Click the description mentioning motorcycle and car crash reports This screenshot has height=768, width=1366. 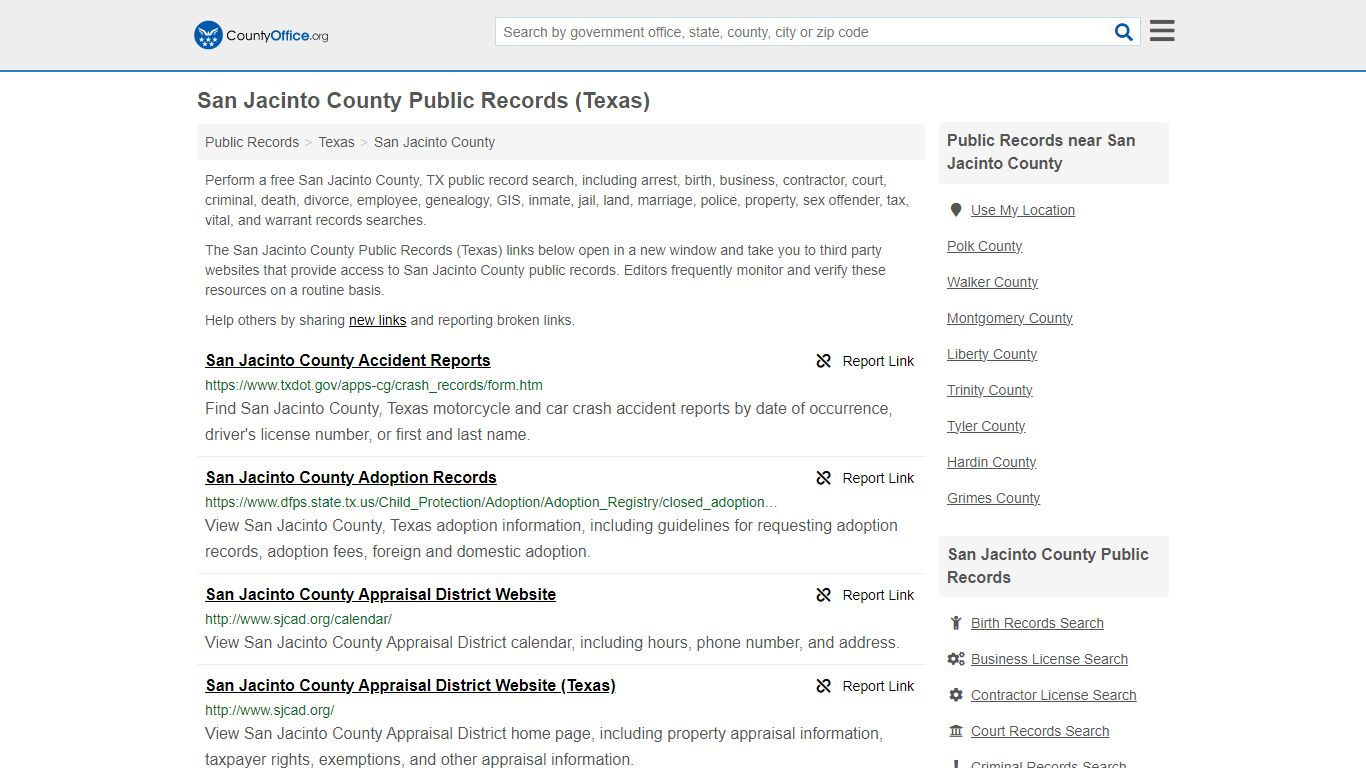click(549, 422)
